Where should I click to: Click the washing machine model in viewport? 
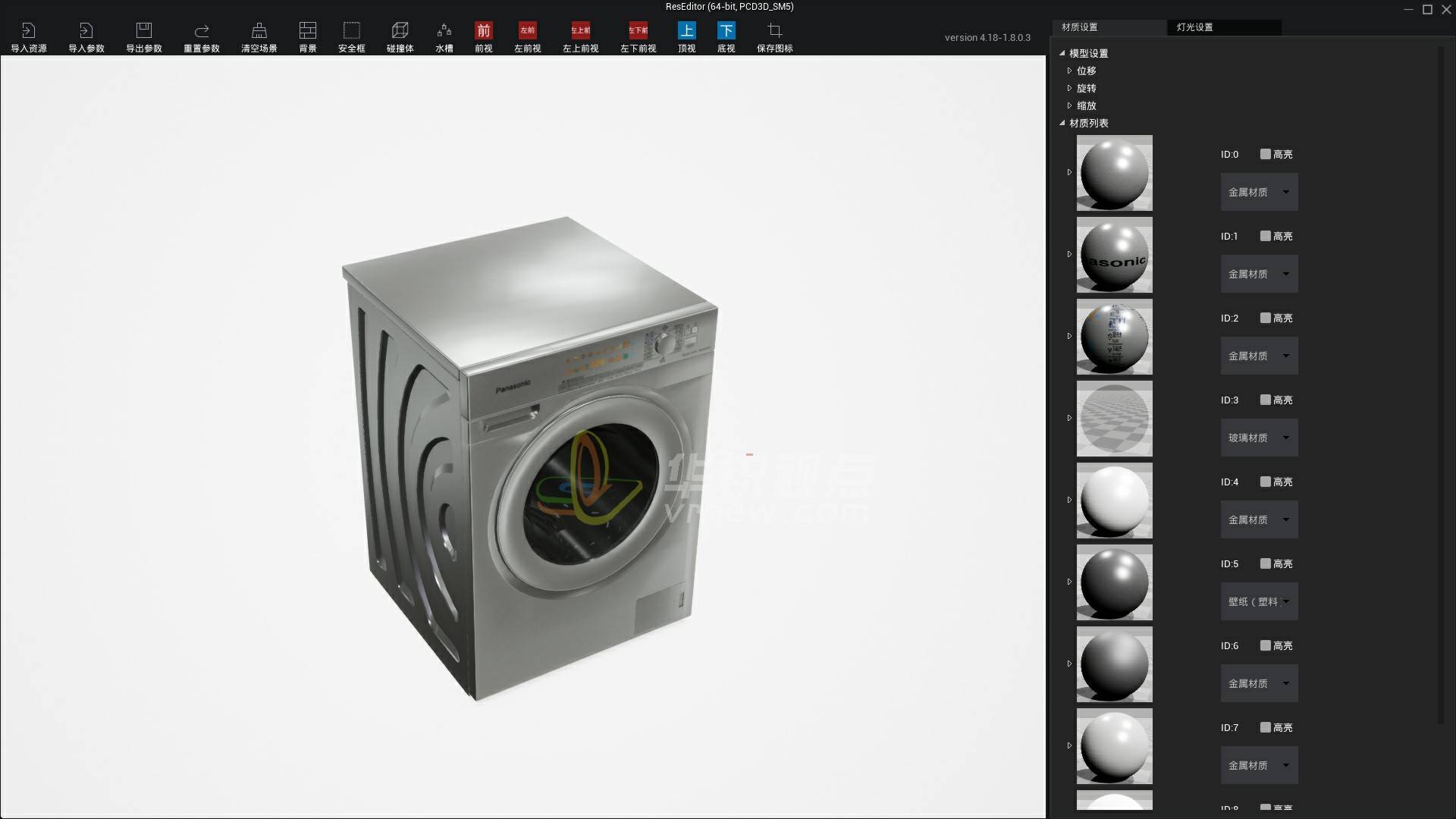coord(529,459)
